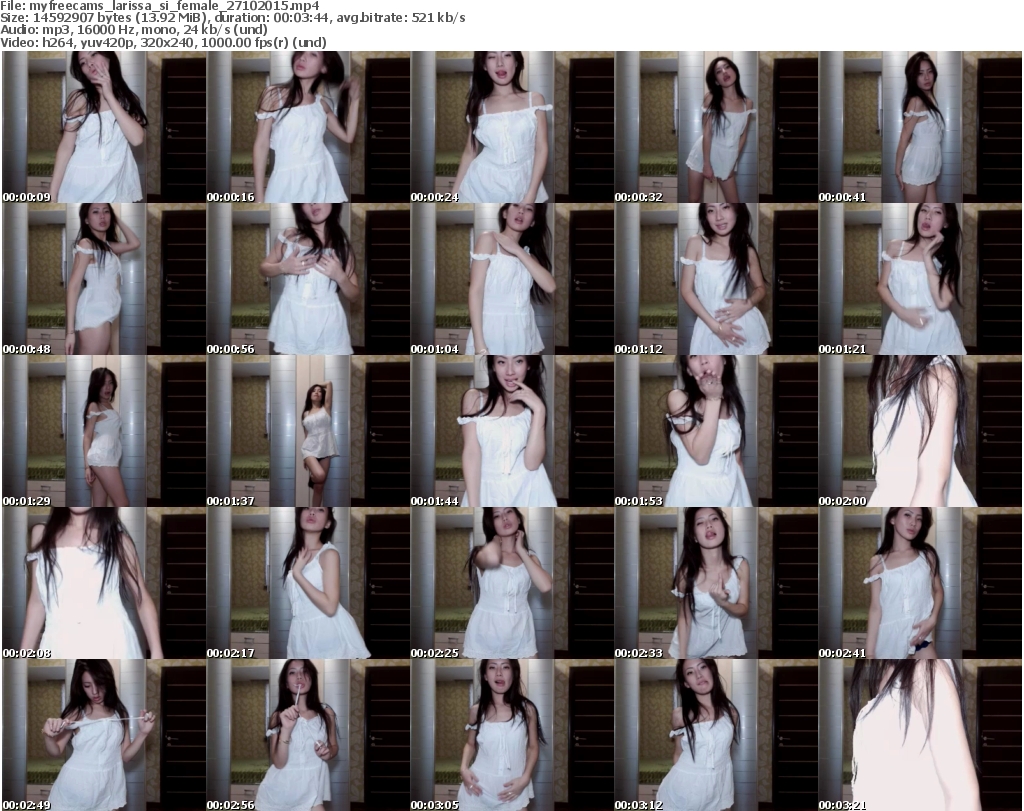Image resolution: width=1024 pixels, height=811 pixels.
Task: Open the thumbnail at 00:00:48
Action: [x=103, y=279]
